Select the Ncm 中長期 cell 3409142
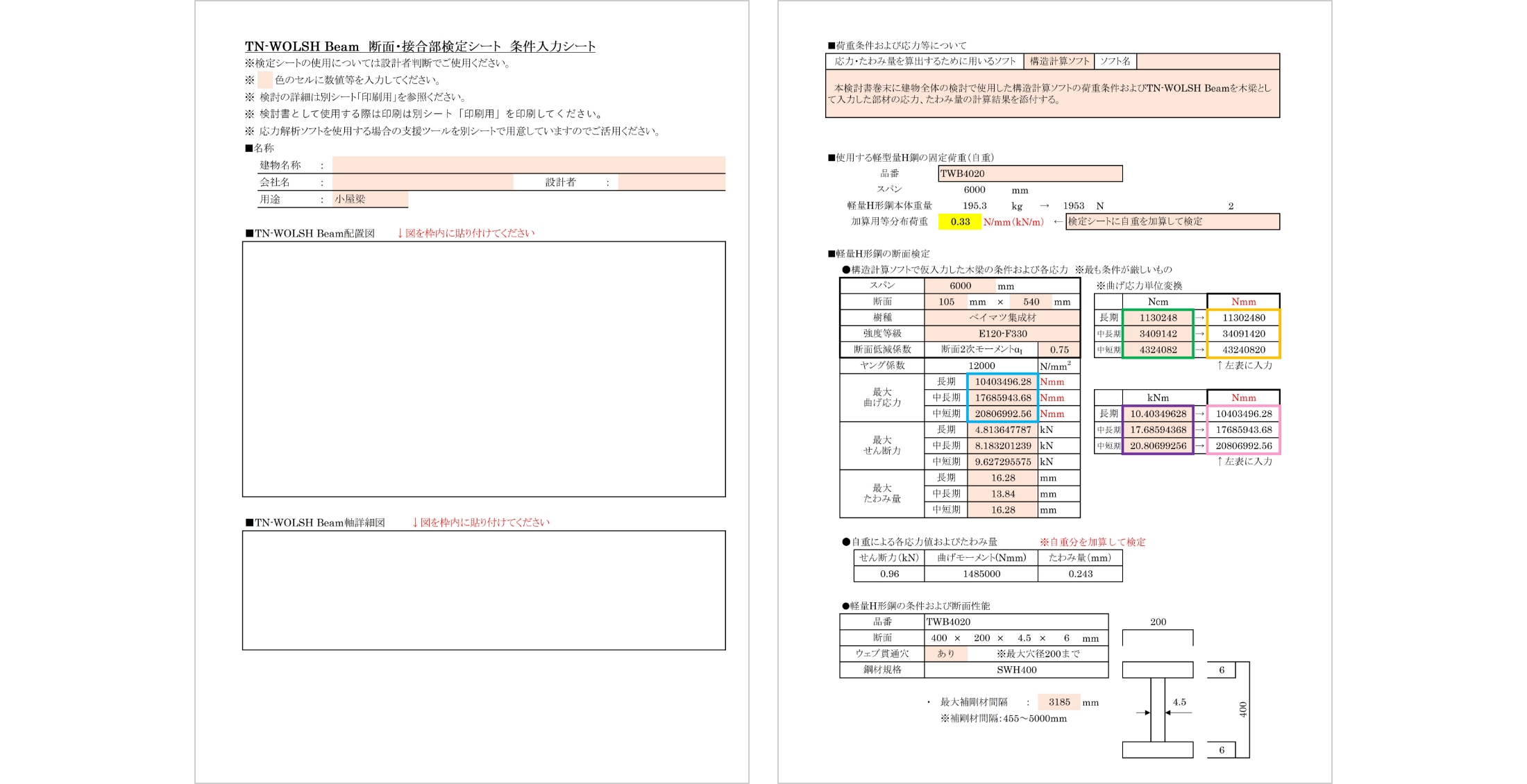1527x784 pixels. click(x=1158, y=334)
